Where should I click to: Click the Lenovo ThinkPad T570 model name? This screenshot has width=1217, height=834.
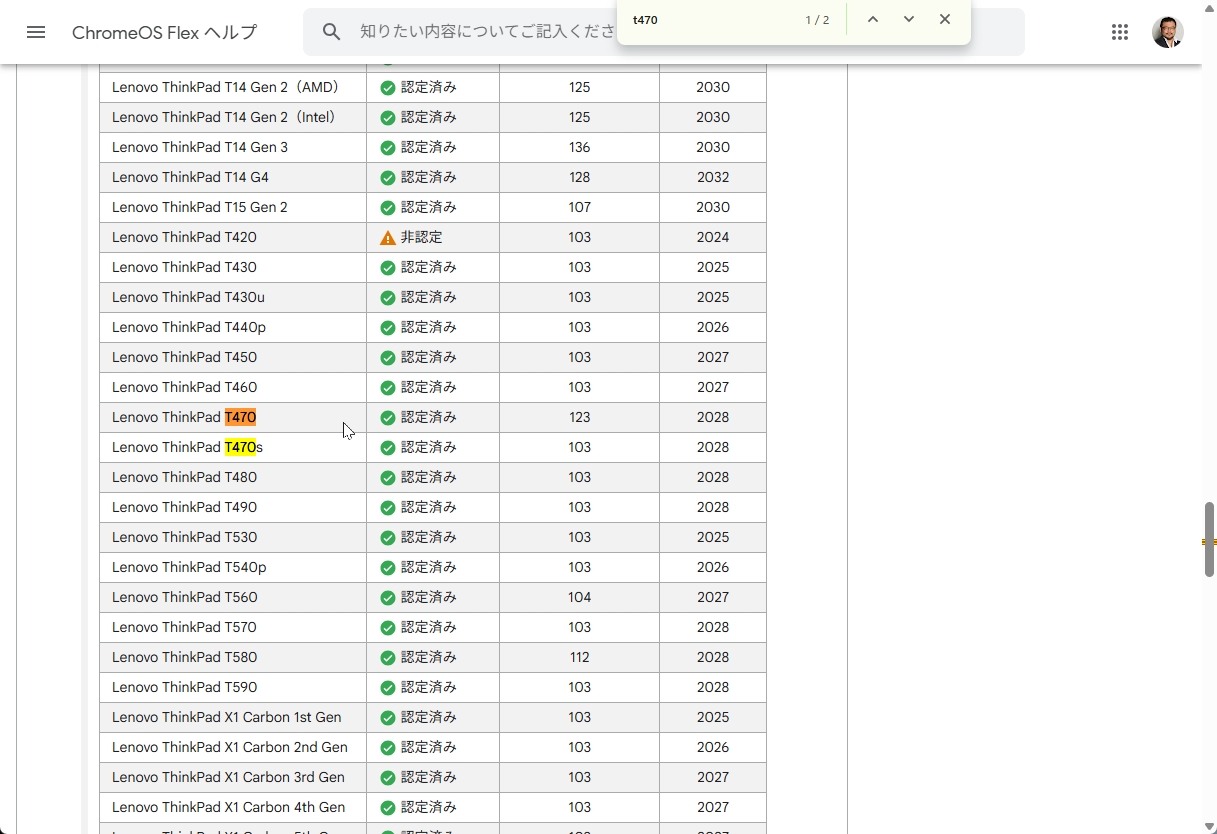184,627
